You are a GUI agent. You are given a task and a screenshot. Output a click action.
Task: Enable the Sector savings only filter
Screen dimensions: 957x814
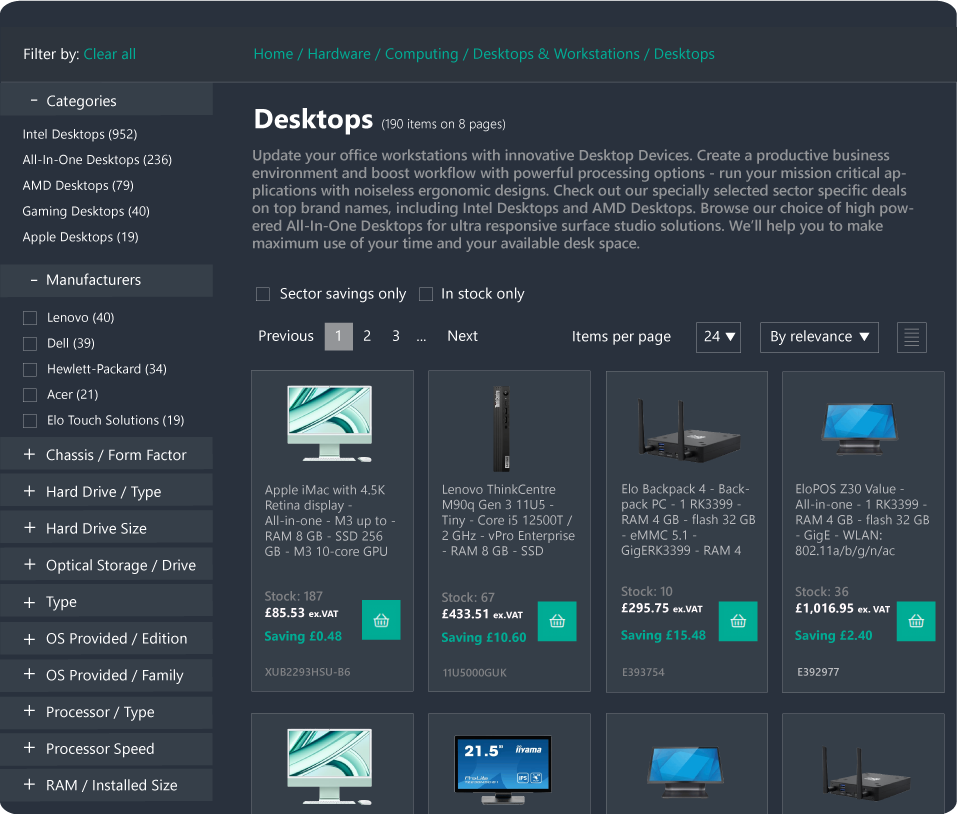tap(263, 294)
